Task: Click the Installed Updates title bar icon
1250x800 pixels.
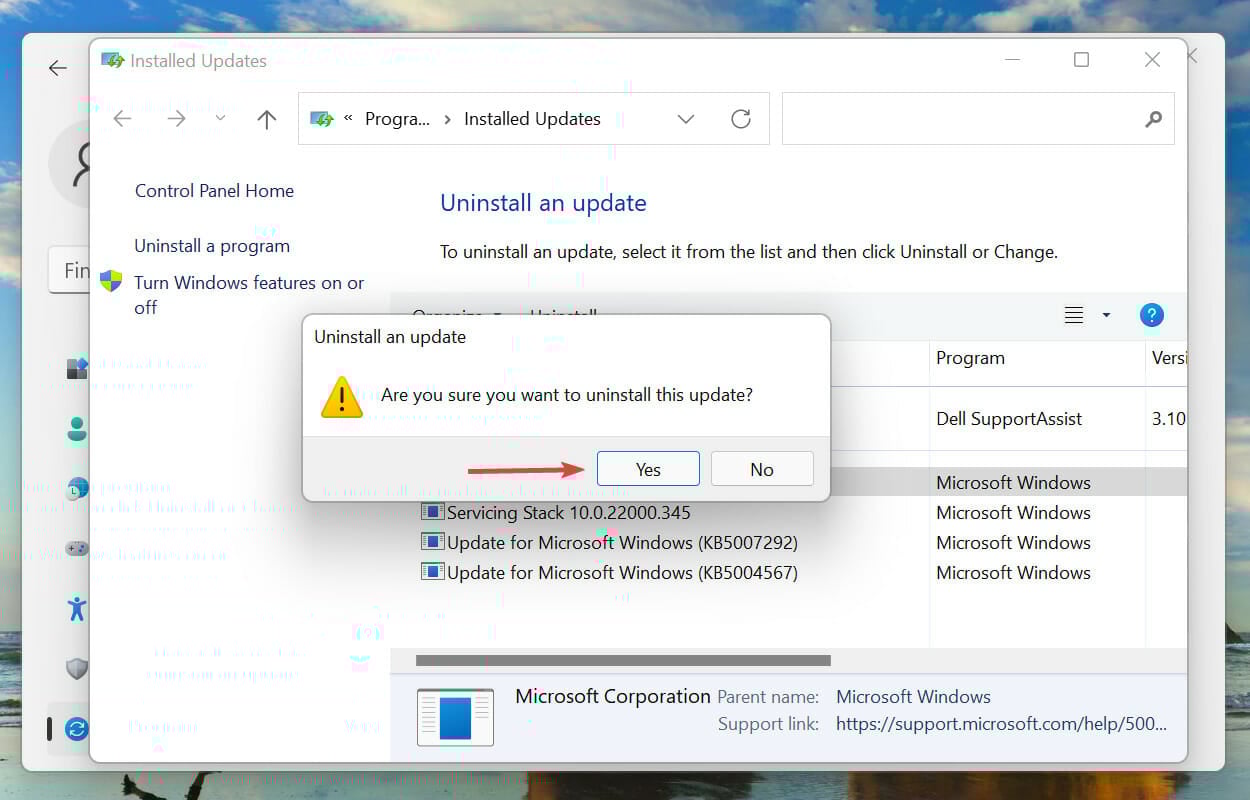Action: pyautogui.click(x=112, y=60)
